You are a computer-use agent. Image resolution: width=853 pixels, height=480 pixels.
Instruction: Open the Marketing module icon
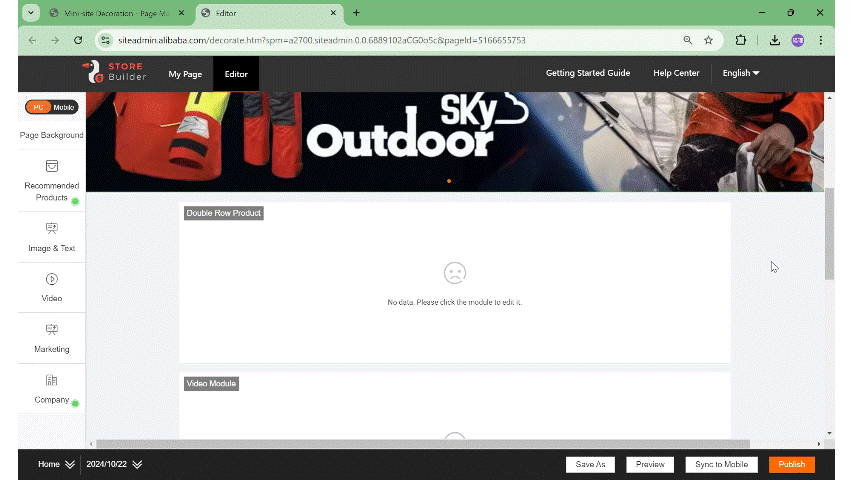pos(52,330)
